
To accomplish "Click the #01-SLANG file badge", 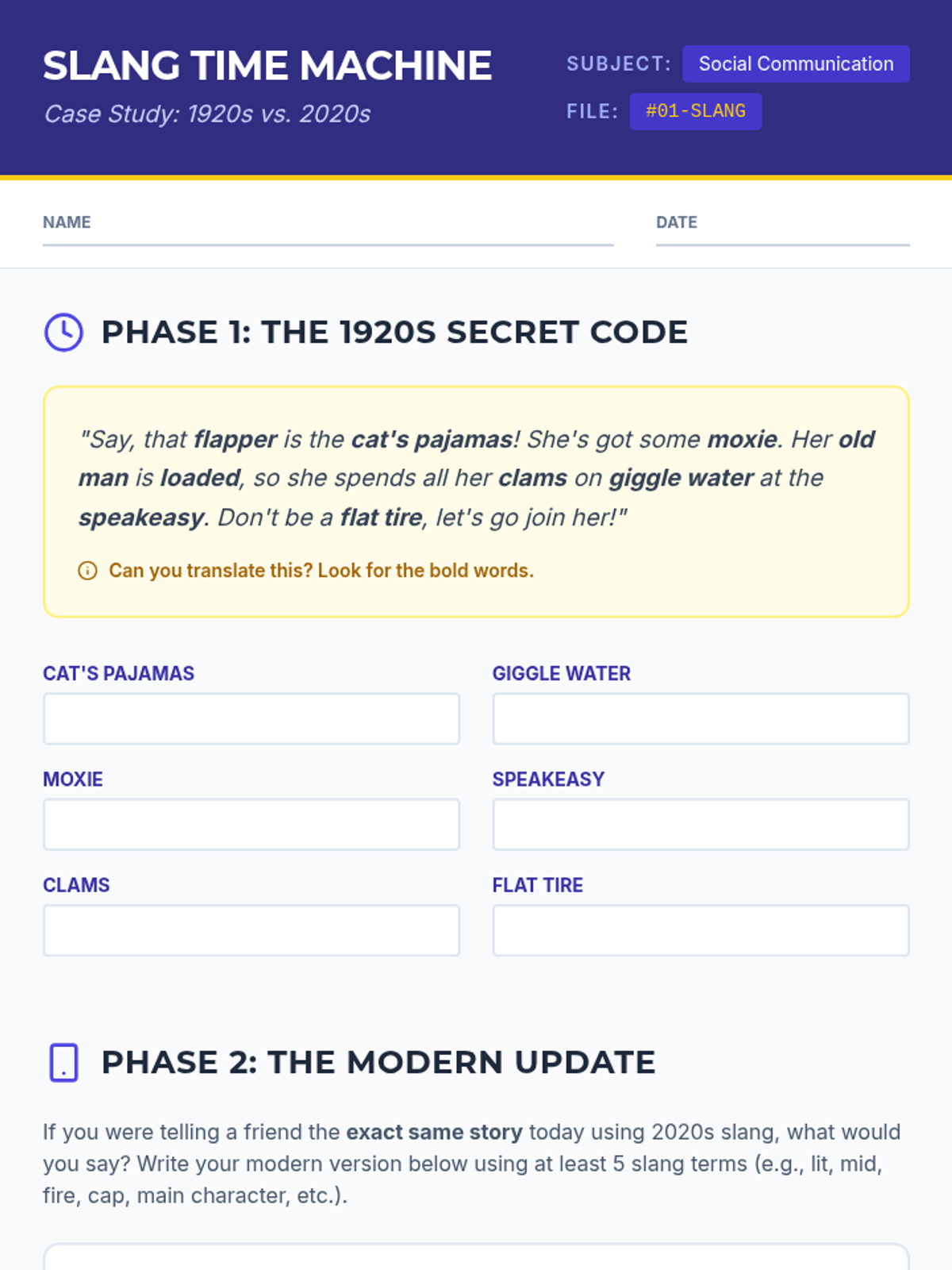I will tap(695, 111).
